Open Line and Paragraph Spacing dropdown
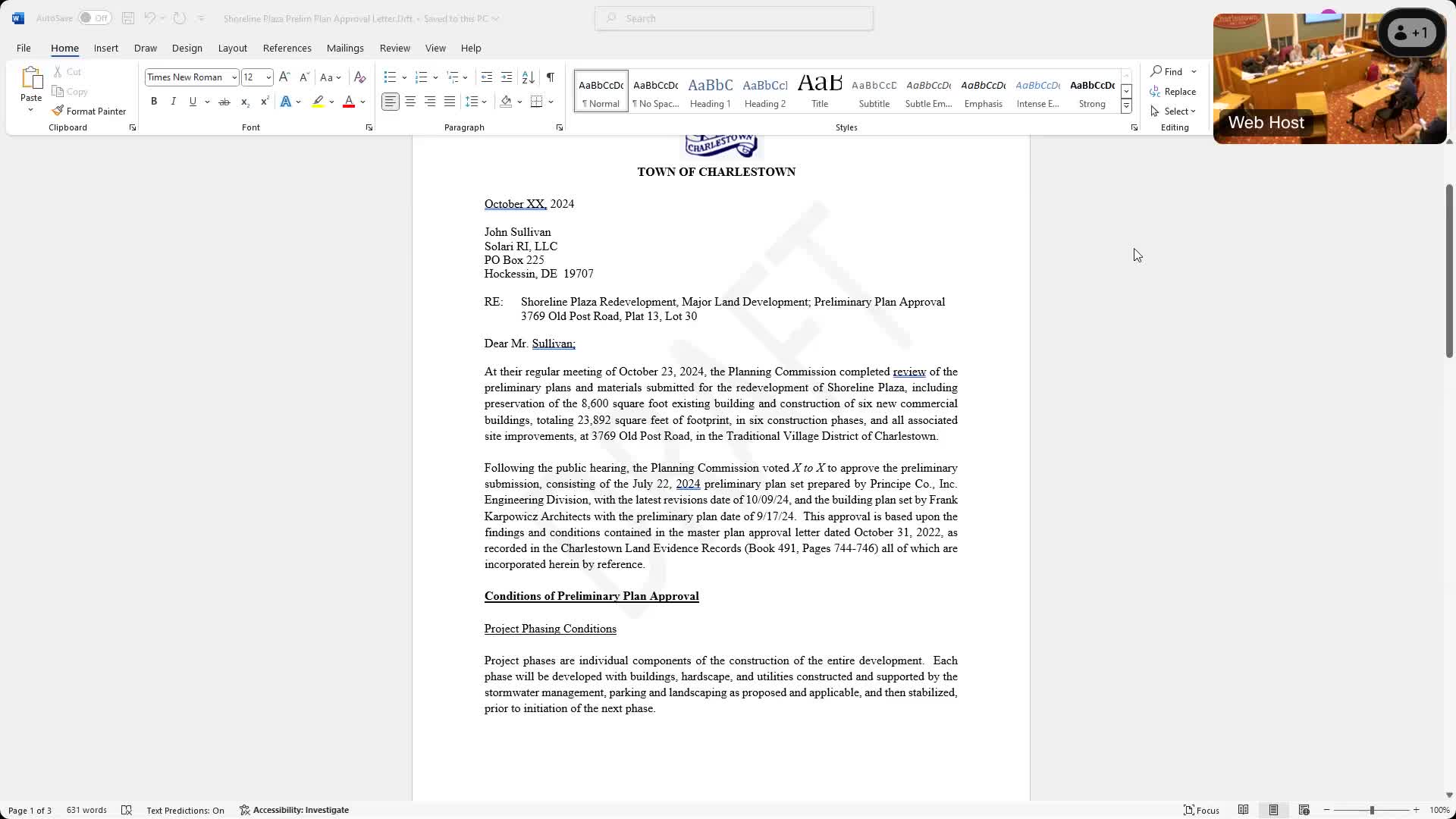 476,102
